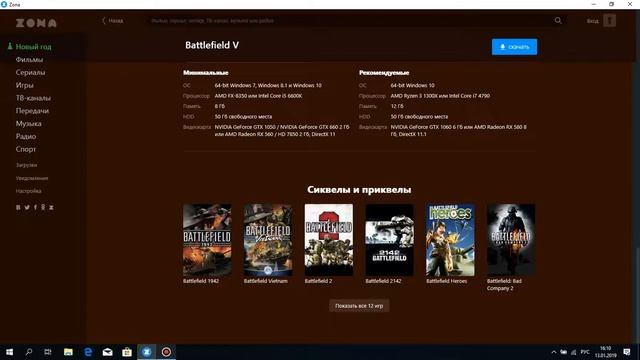Image resolution: width=640 pixels, height=360 pixels.
Task: Open Радио in the sidebar
Action: coord(26,136)
